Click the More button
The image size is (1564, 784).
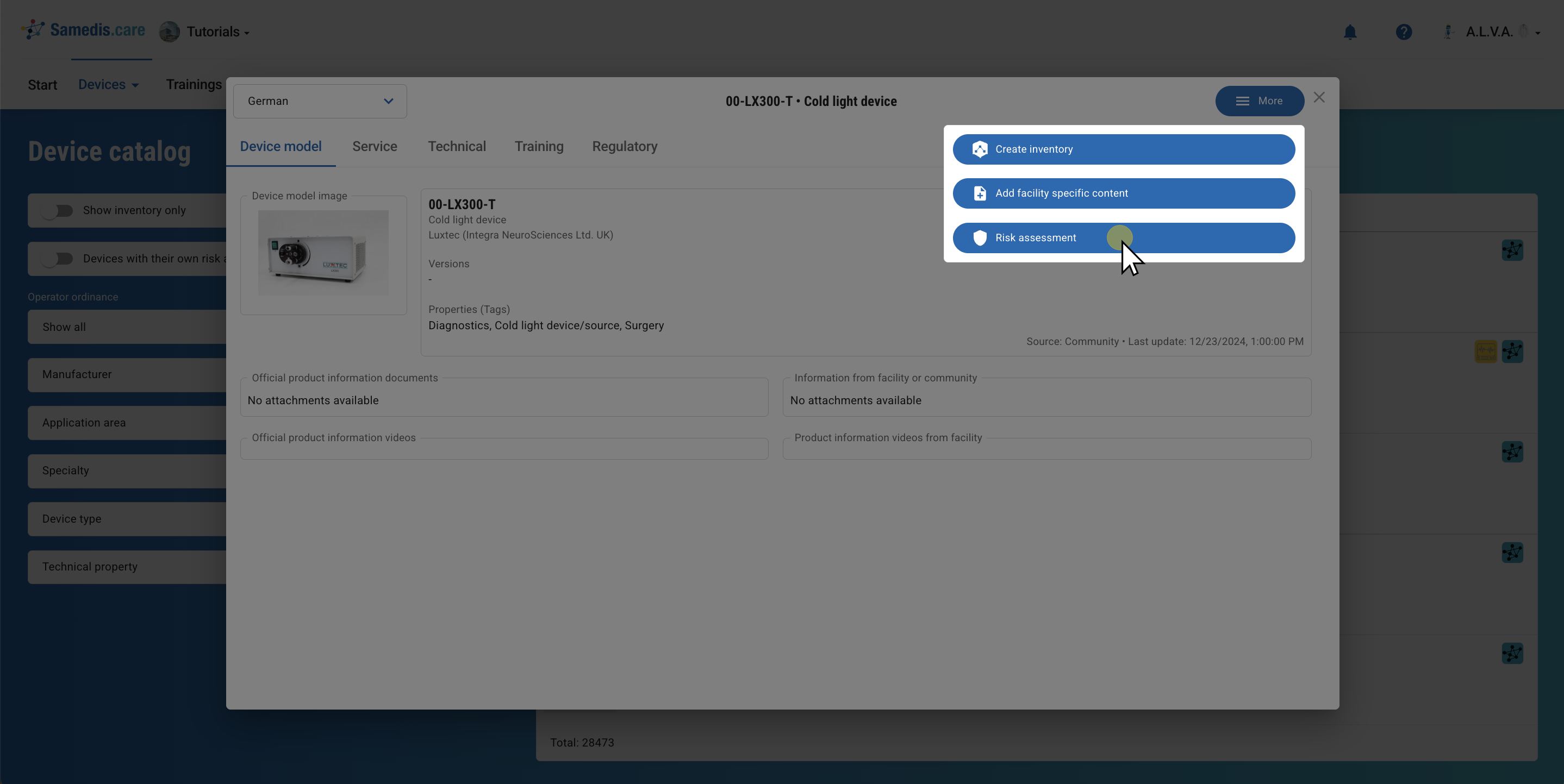(x=1258, y=102)
